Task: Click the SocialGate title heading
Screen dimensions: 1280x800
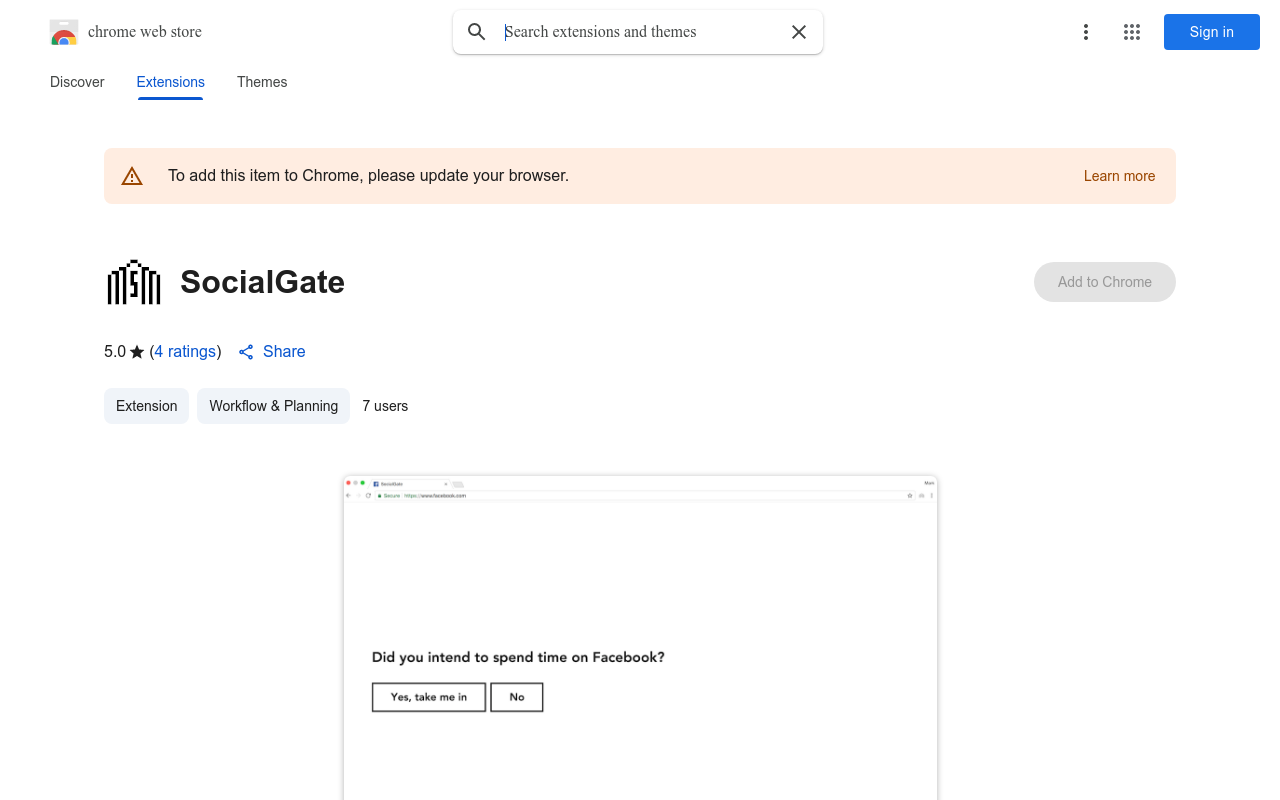Action: tap(262, 282)
